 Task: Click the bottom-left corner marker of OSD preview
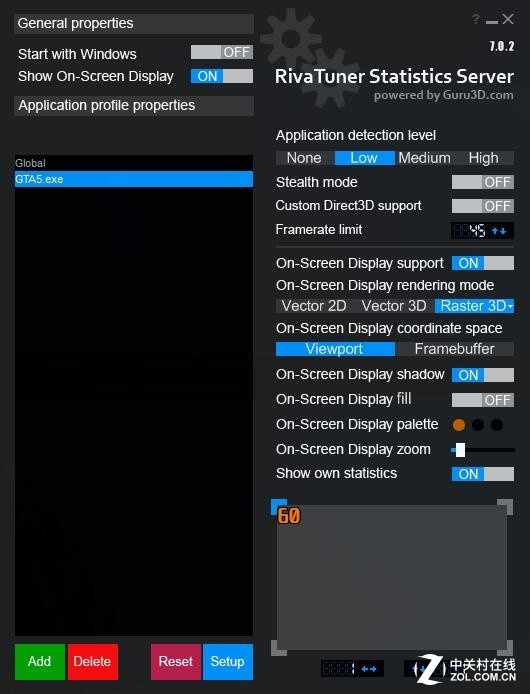(279, 648)
